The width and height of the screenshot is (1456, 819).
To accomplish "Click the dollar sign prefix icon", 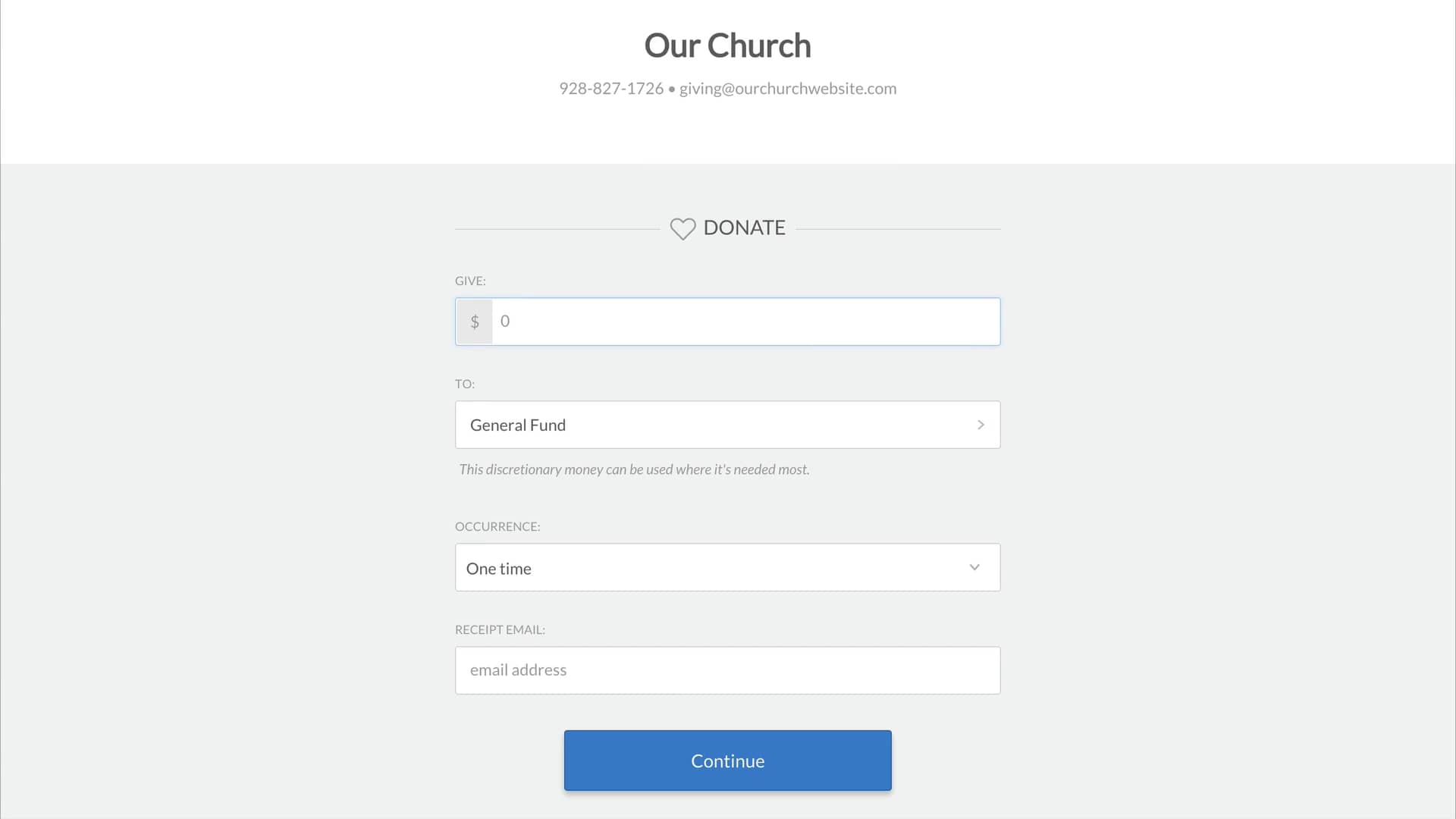I will (475, 322).
